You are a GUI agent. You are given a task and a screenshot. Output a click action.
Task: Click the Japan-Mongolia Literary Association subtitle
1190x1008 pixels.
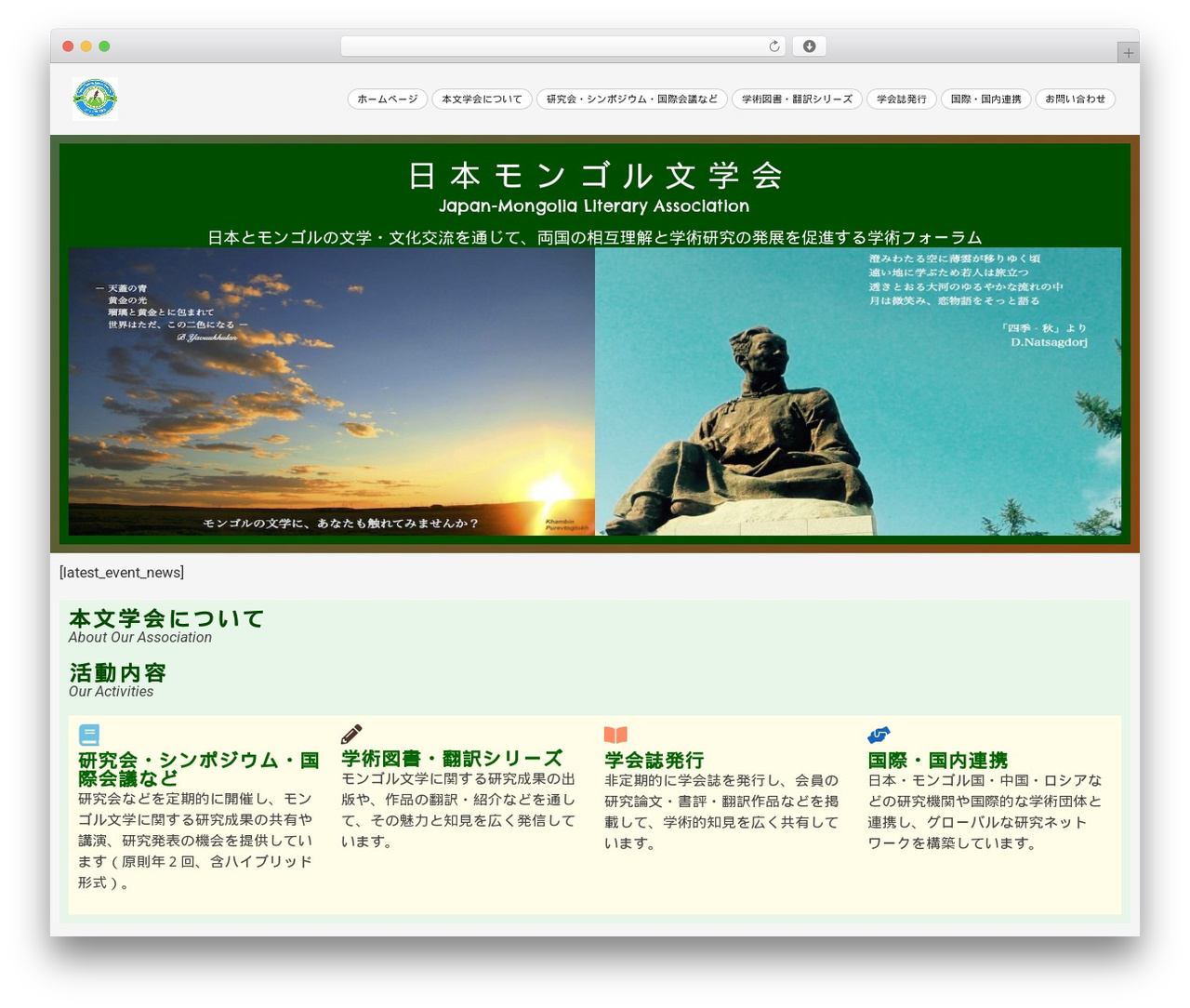point(594,206)
